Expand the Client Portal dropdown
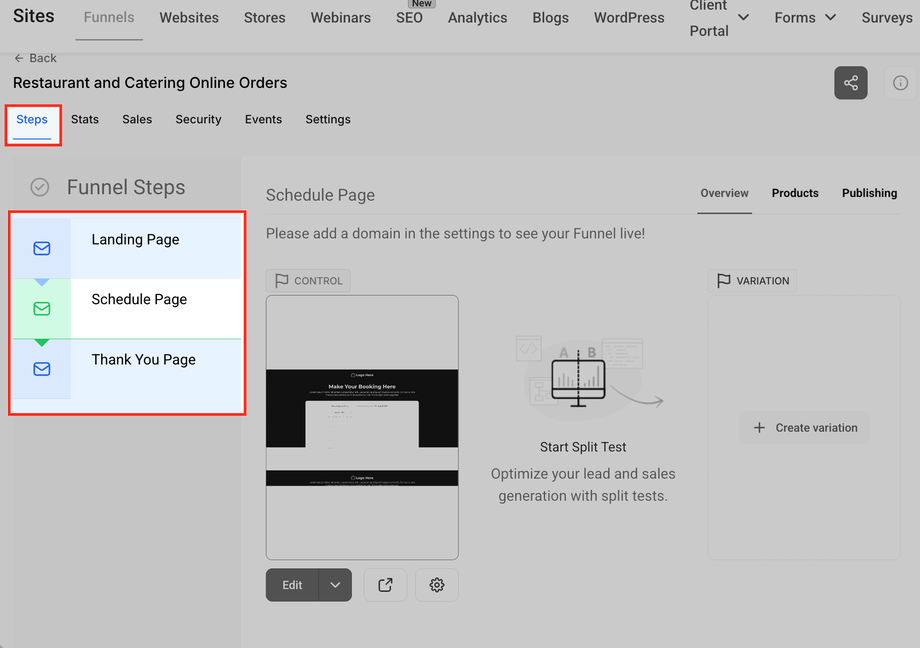Image resolution: width=920 pixels, height=648 pixels. [743, 18]
